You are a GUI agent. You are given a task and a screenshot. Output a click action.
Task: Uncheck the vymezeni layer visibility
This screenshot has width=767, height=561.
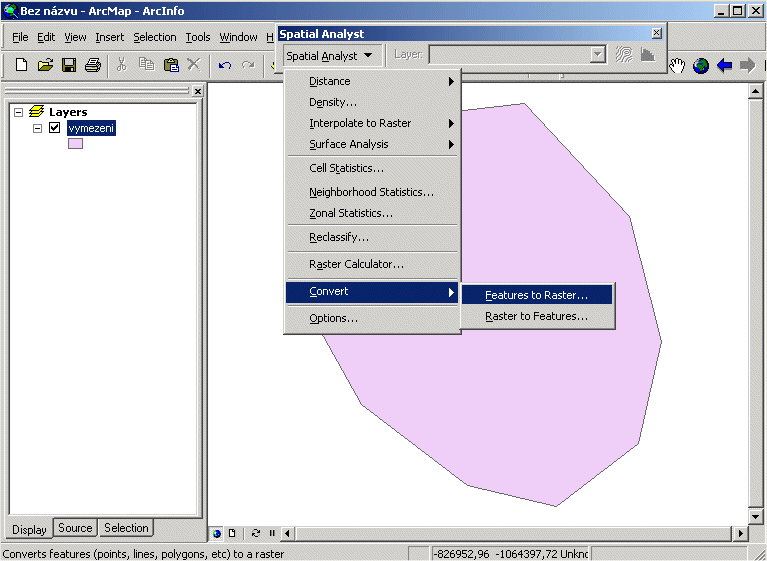pos(54,128)
